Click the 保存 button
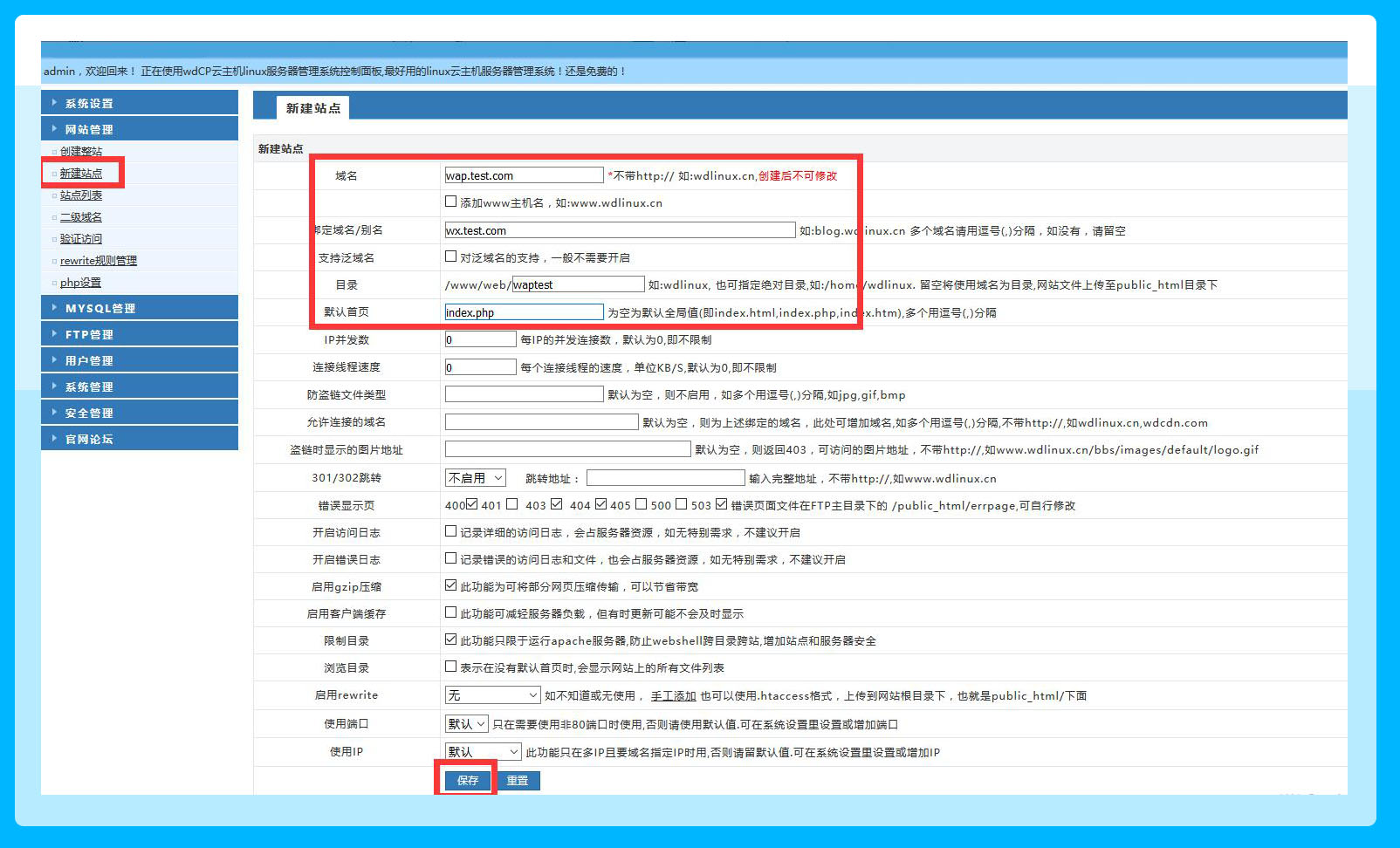 point(468,781)
